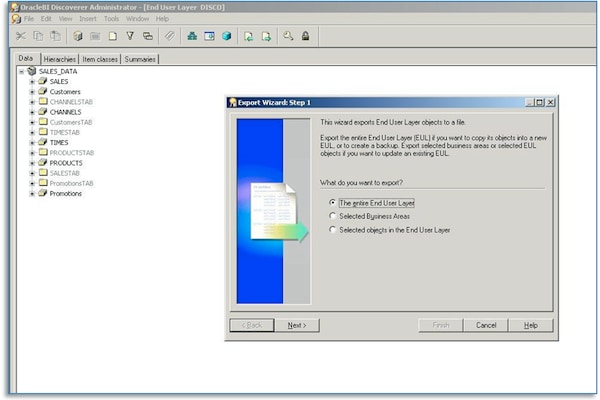This screenshot has height=400, width=600.
Task: Click the Paste clipboard toolbar icon
Action: tap(55, 36)
